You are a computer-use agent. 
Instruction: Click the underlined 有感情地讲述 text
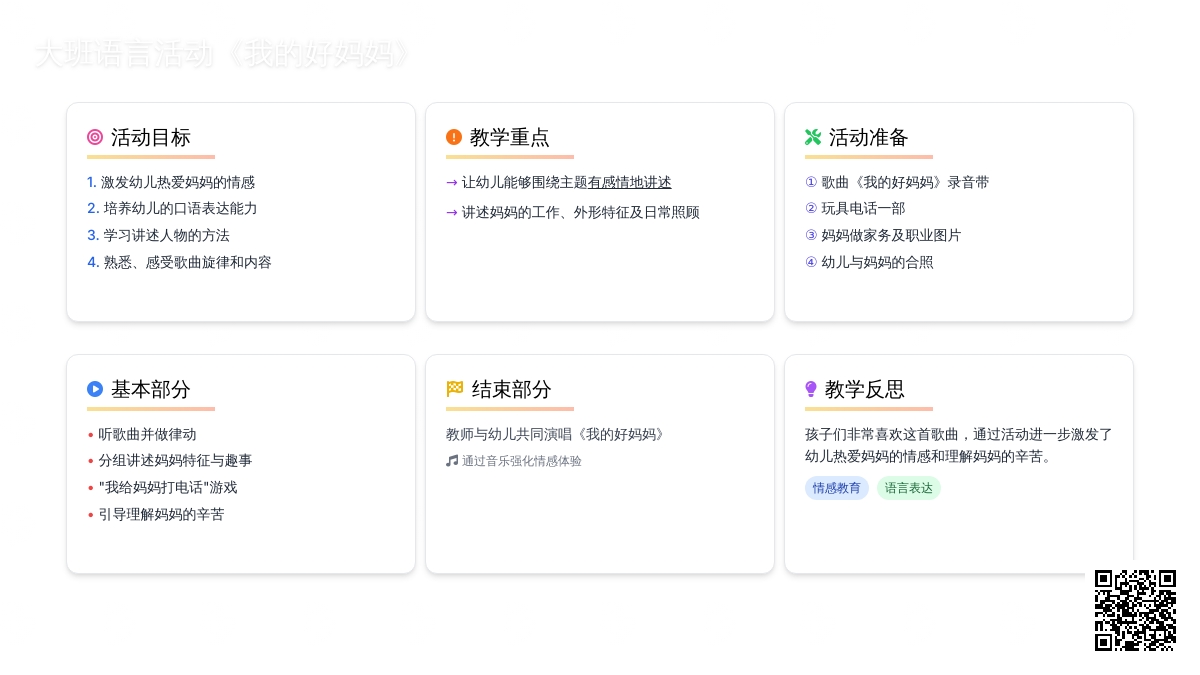[x=630, y=182]
